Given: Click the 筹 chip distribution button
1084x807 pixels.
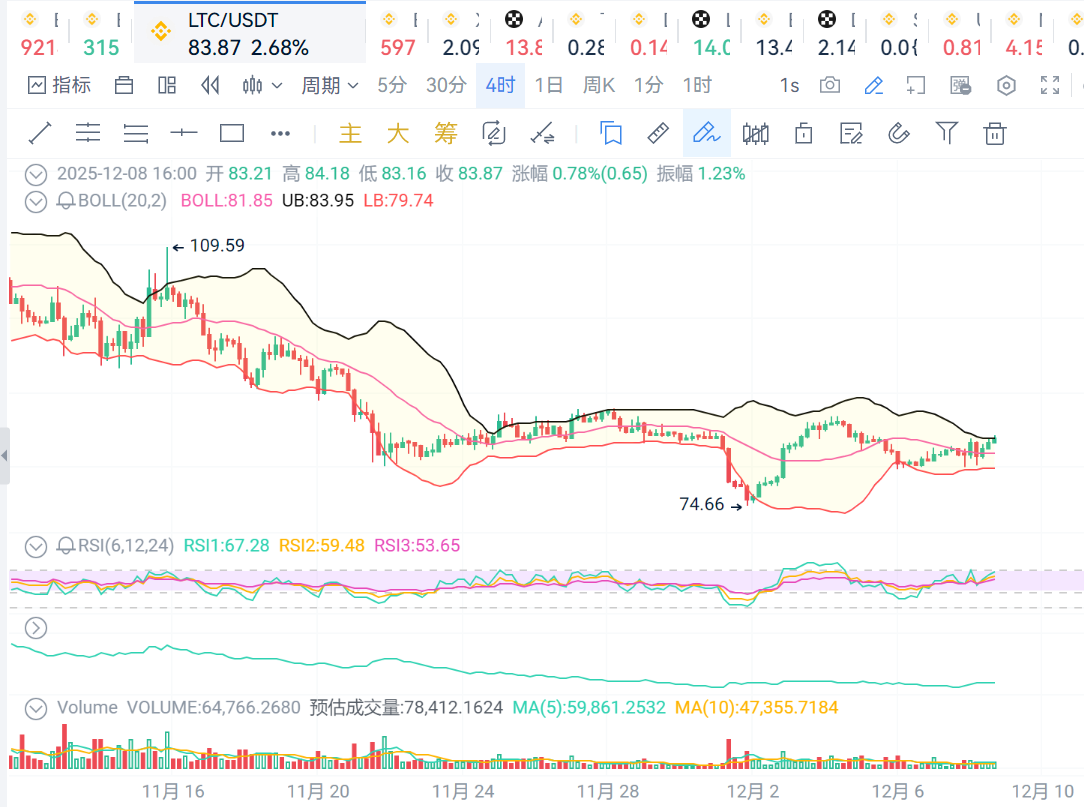Looking at the screenshot, I should pyautogui.click(x=445, y=133).
